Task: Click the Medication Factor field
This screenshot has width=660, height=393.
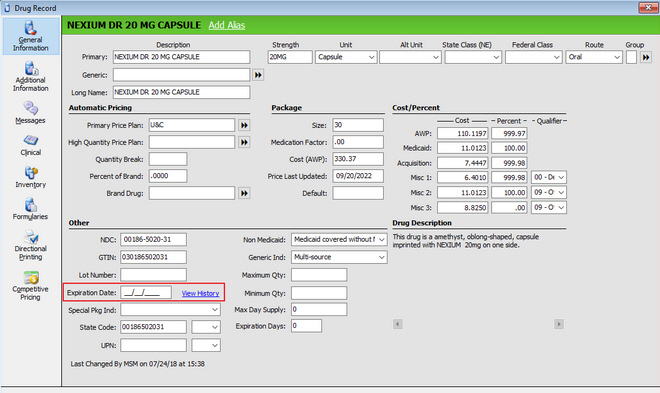Action: [358, 142]
